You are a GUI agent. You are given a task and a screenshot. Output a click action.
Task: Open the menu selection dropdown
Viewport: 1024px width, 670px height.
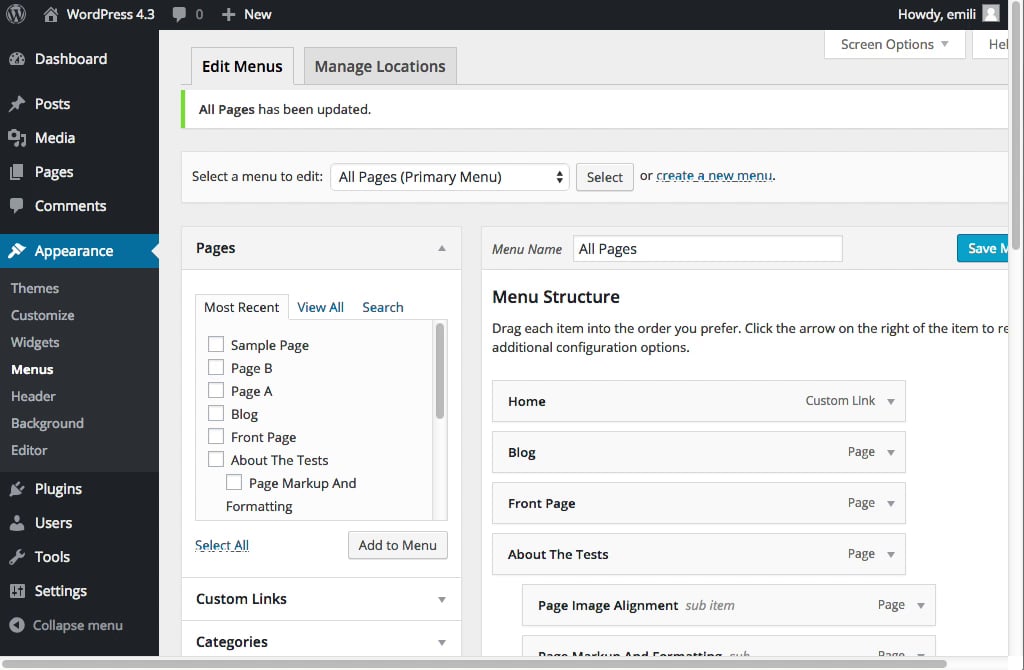pos(450,177)
